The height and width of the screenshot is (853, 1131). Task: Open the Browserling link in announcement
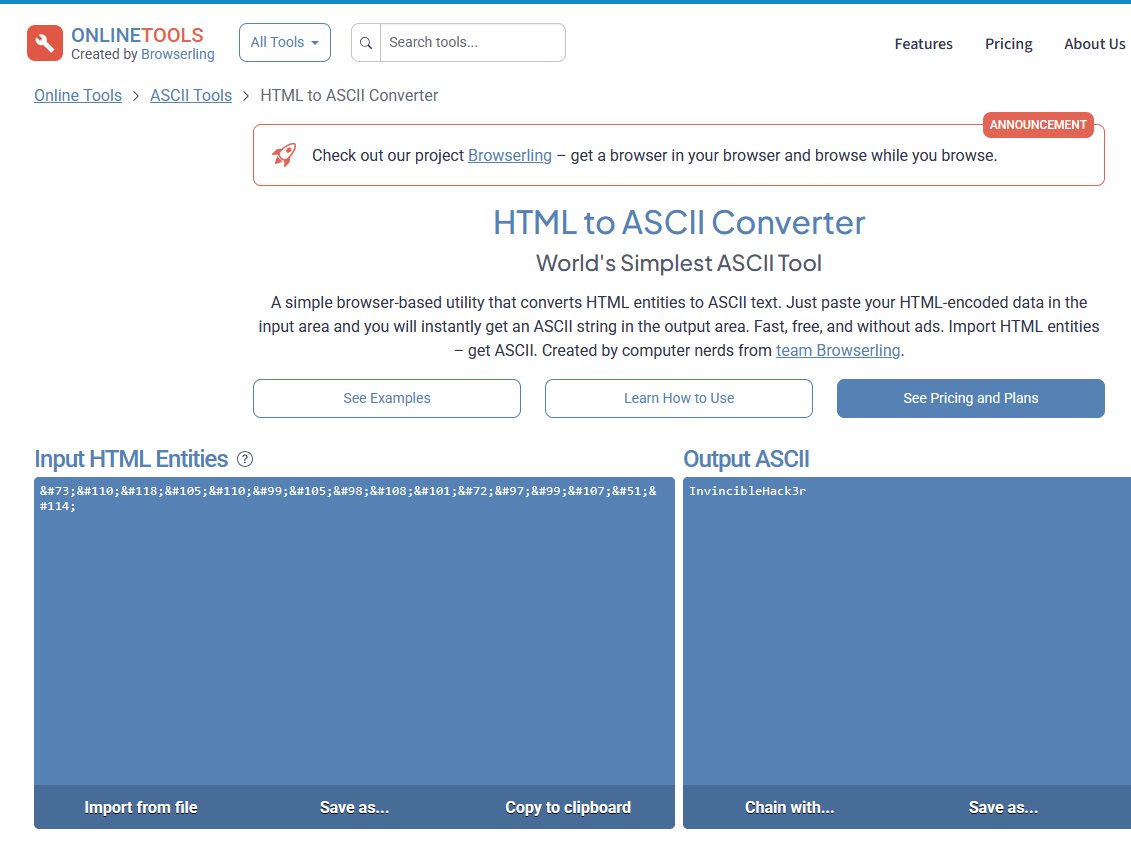(510, 156)
